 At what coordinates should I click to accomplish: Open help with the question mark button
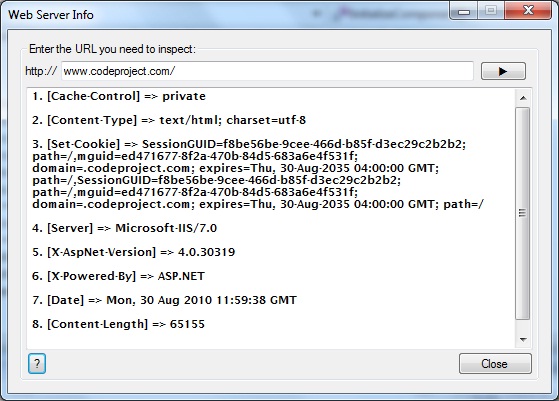37,364
